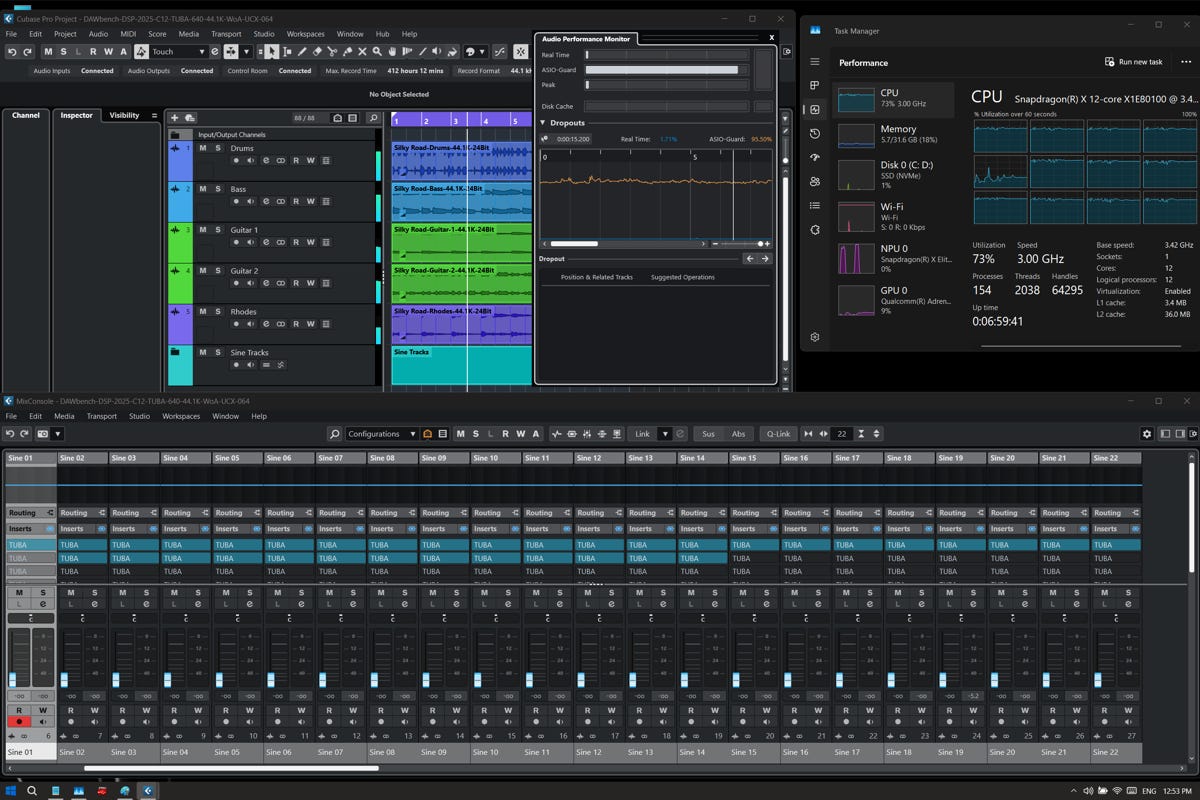Open Task Manager hamburger navigation menu
Image resolution: width=1200 pixels, height=800 pixels.
[815, 62]
